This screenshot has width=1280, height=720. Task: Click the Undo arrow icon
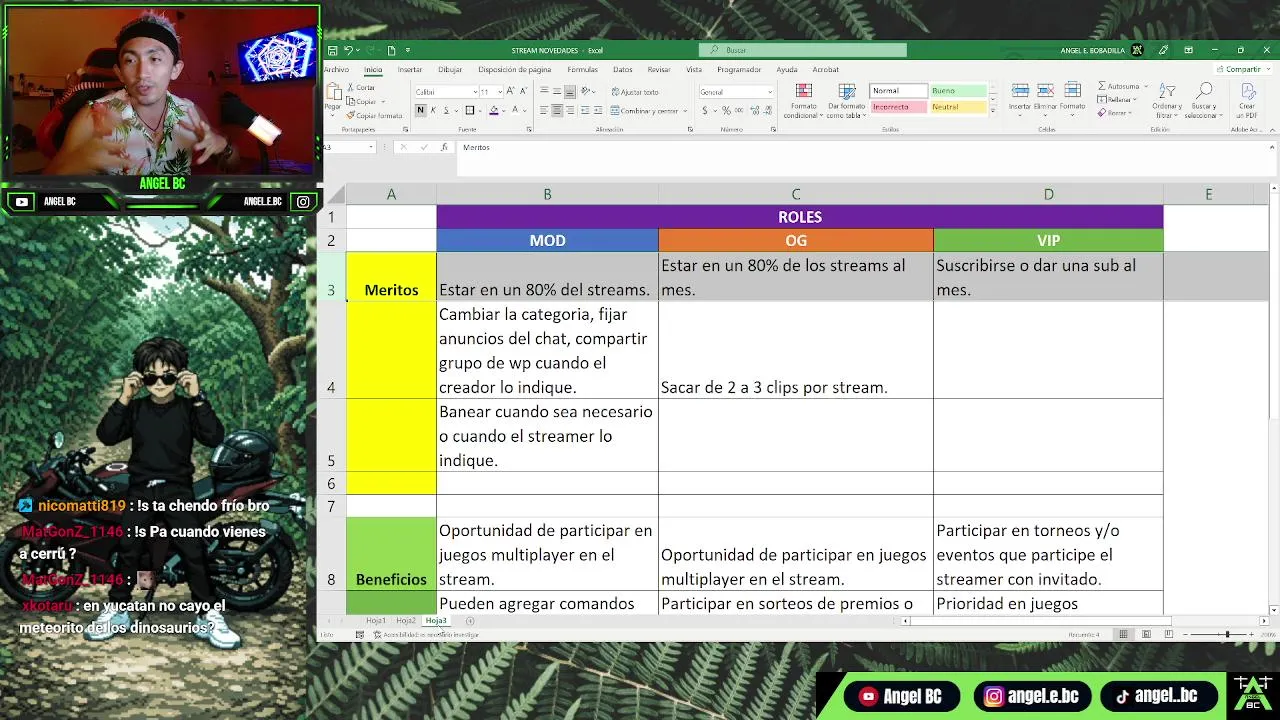pyautogui.click(x=348, y=50)
